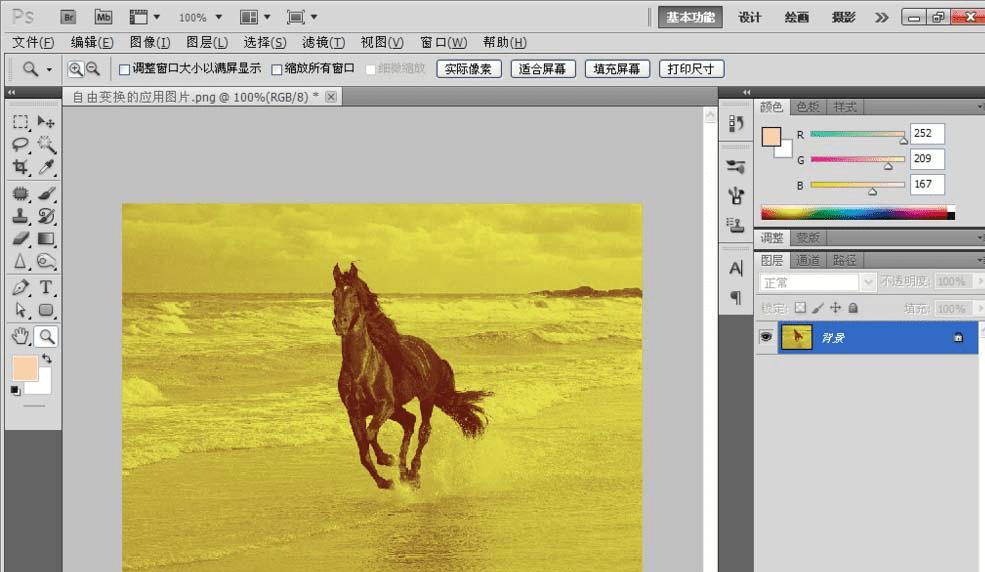Click the 适合屏幕 button

pyautogui.click(x=543, y=69)
